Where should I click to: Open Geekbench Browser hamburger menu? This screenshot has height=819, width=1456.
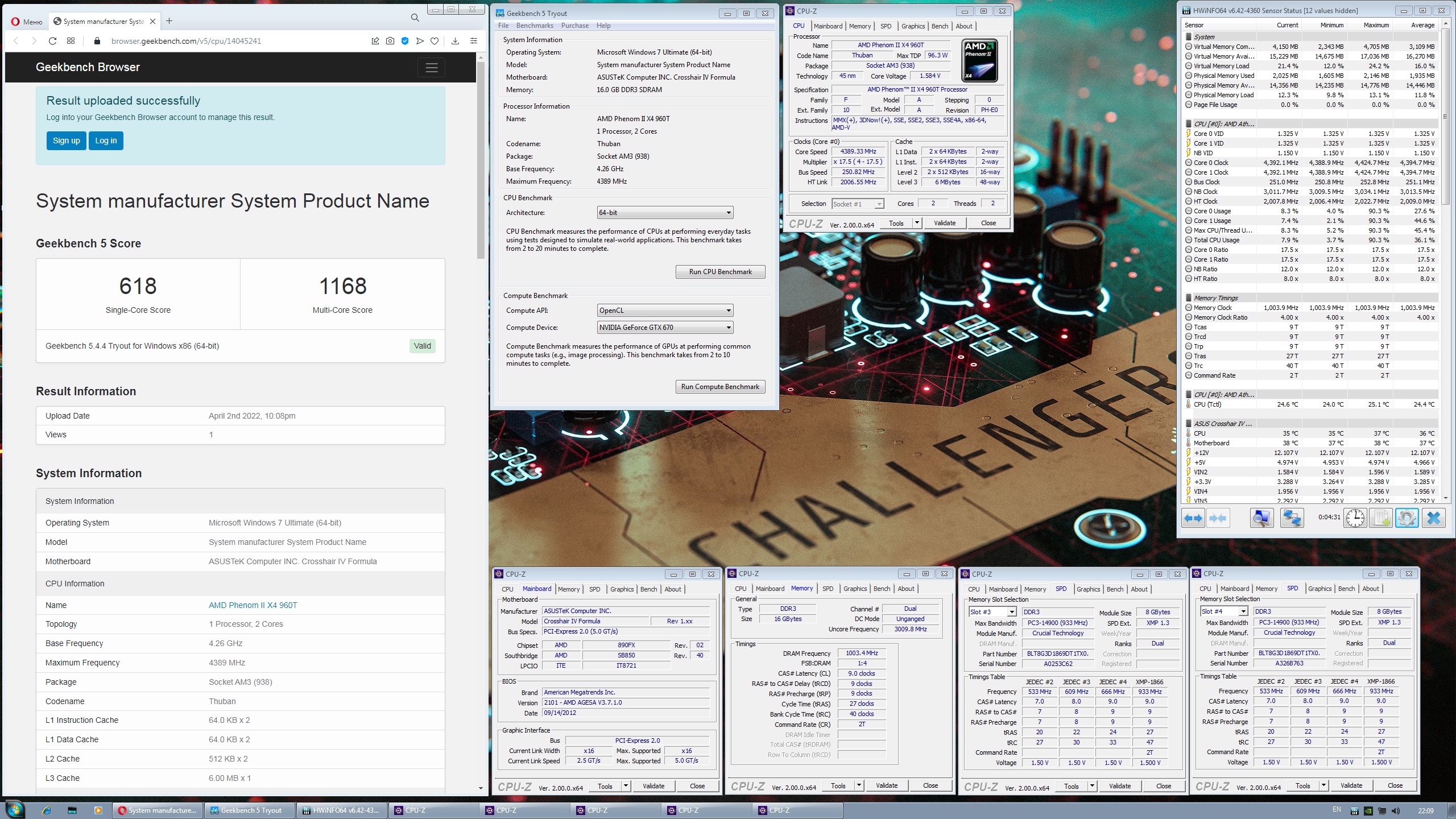tap(432, 68)
